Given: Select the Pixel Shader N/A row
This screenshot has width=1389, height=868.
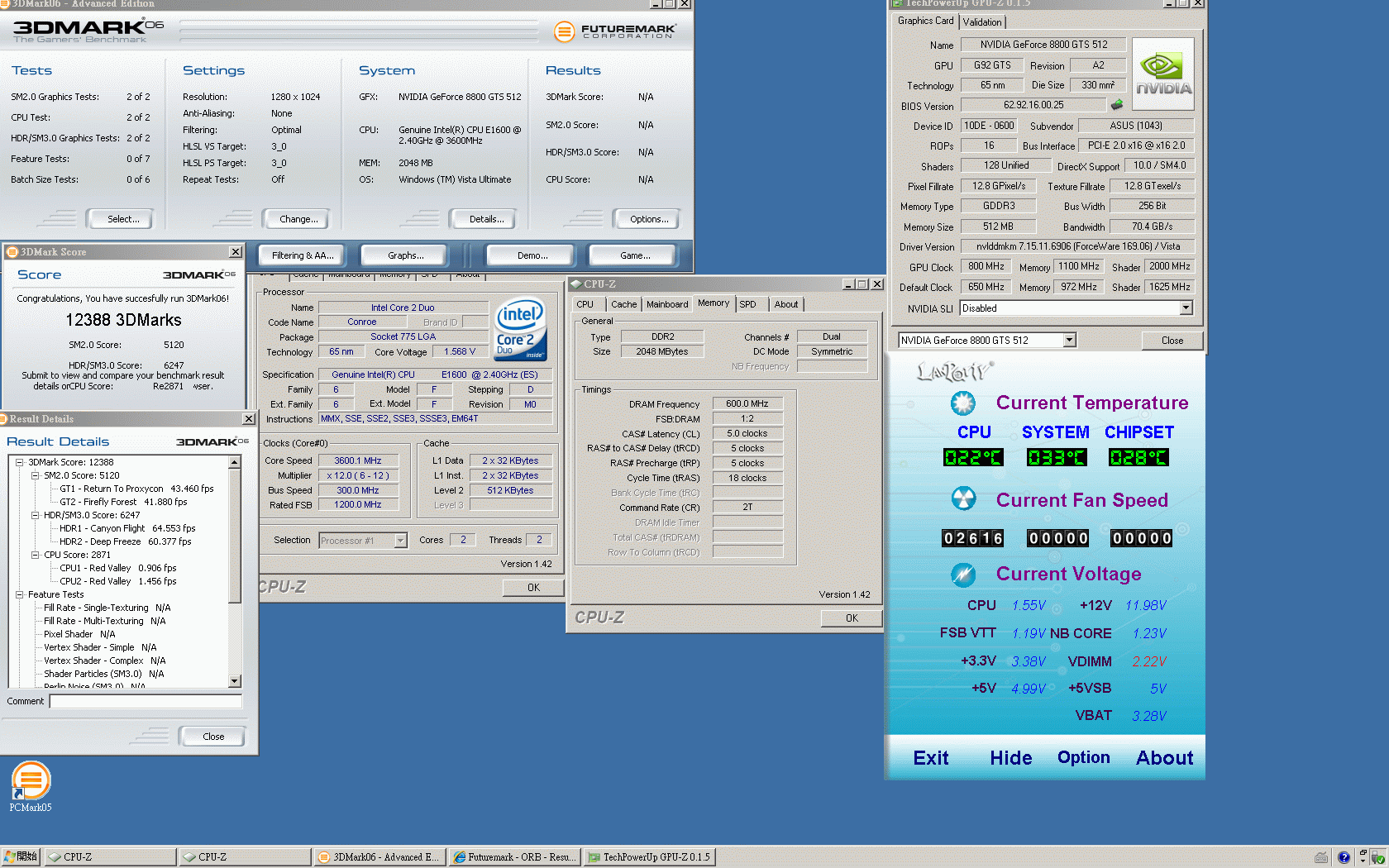Looking at the screenshot, I should (x=79, y=634).
